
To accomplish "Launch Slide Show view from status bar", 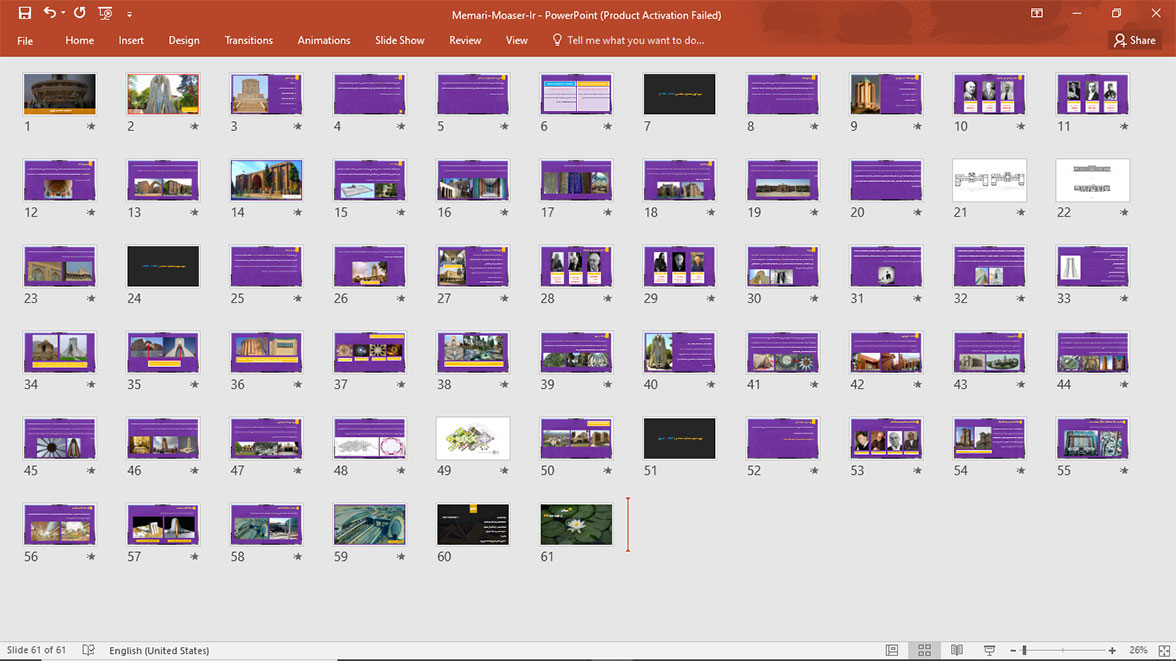I will (989, 650).
